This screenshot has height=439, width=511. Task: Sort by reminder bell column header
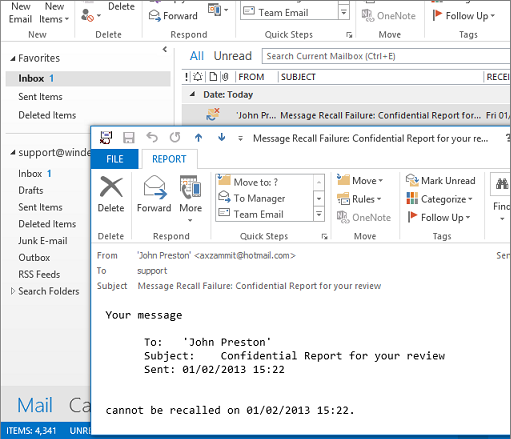point(198,77)
